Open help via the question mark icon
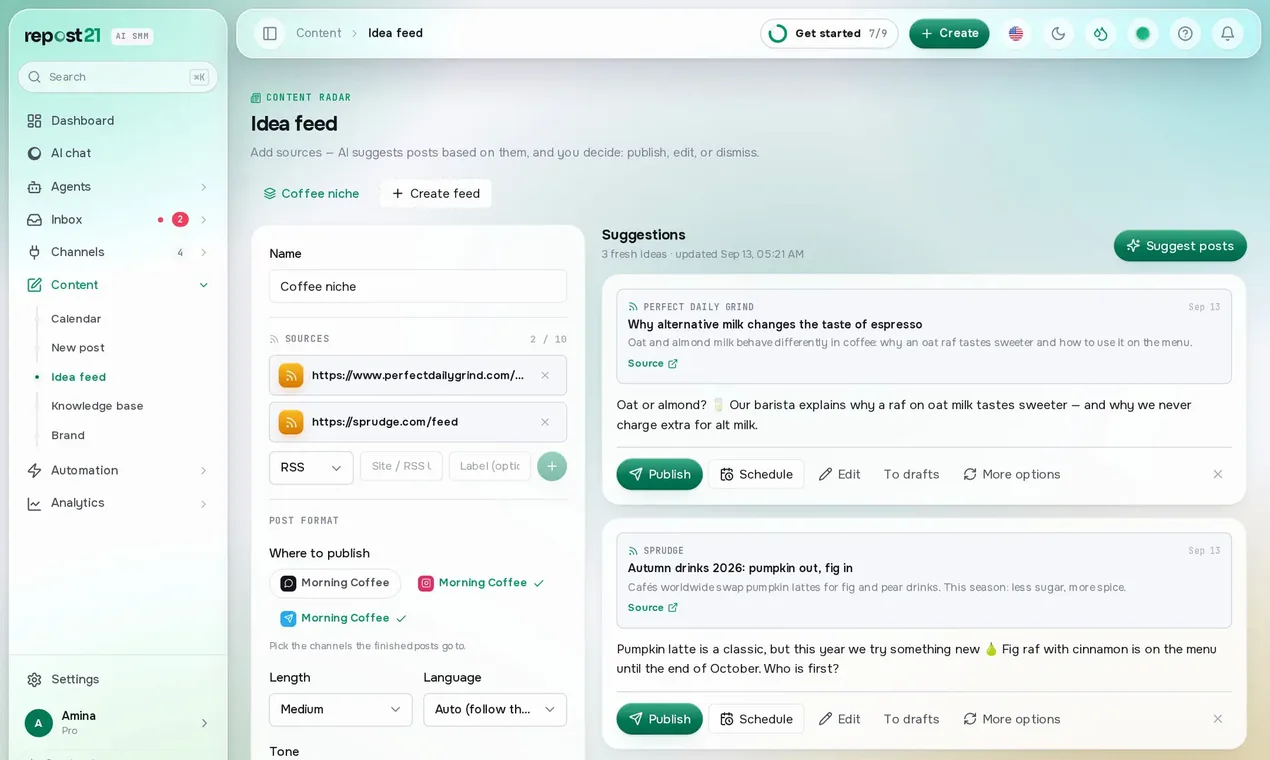Viewport: 1270px width, 760px height. (x=1185, y=33)
